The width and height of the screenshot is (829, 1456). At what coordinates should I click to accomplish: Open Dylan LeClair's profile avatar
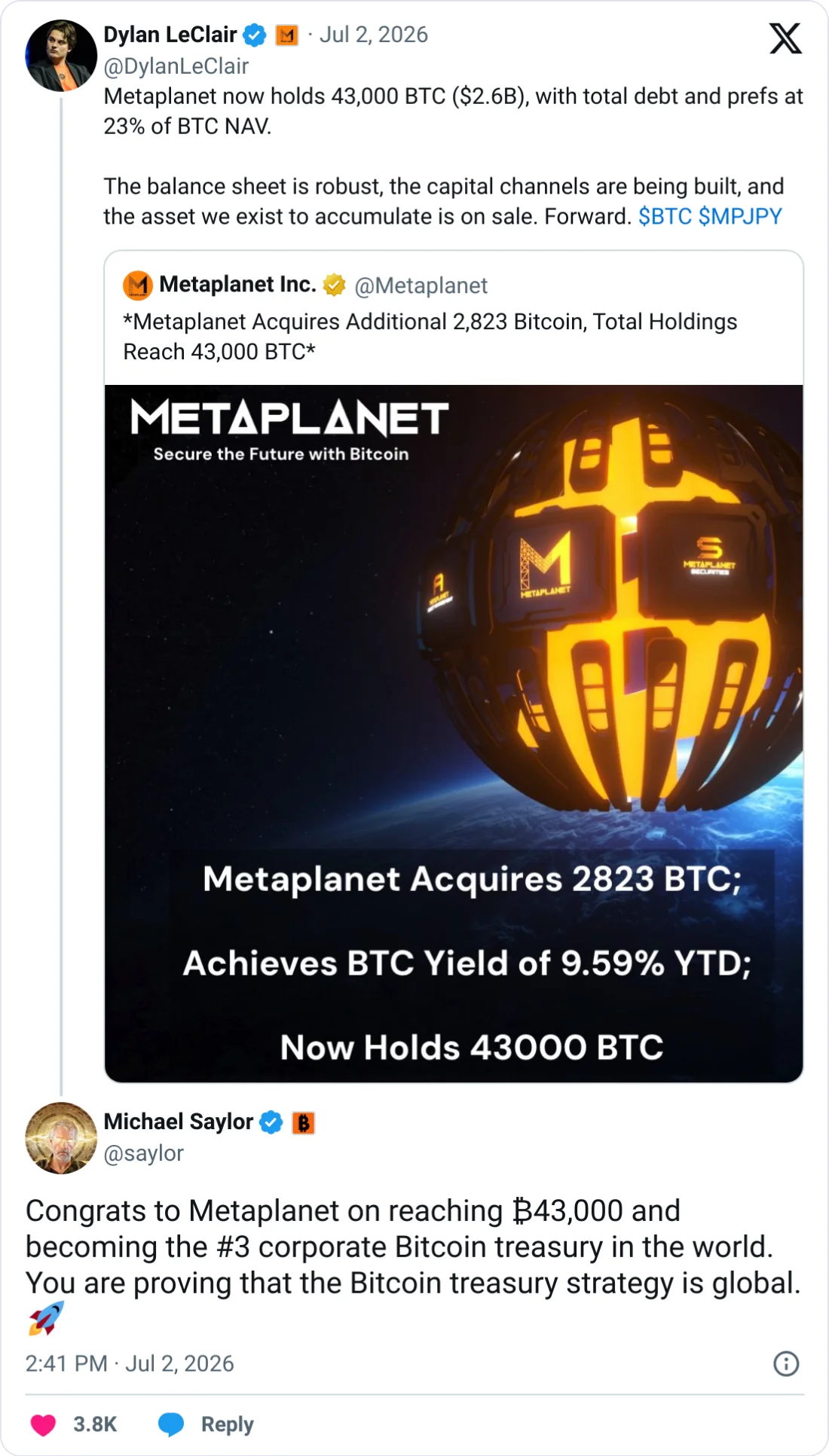[61, 56]
